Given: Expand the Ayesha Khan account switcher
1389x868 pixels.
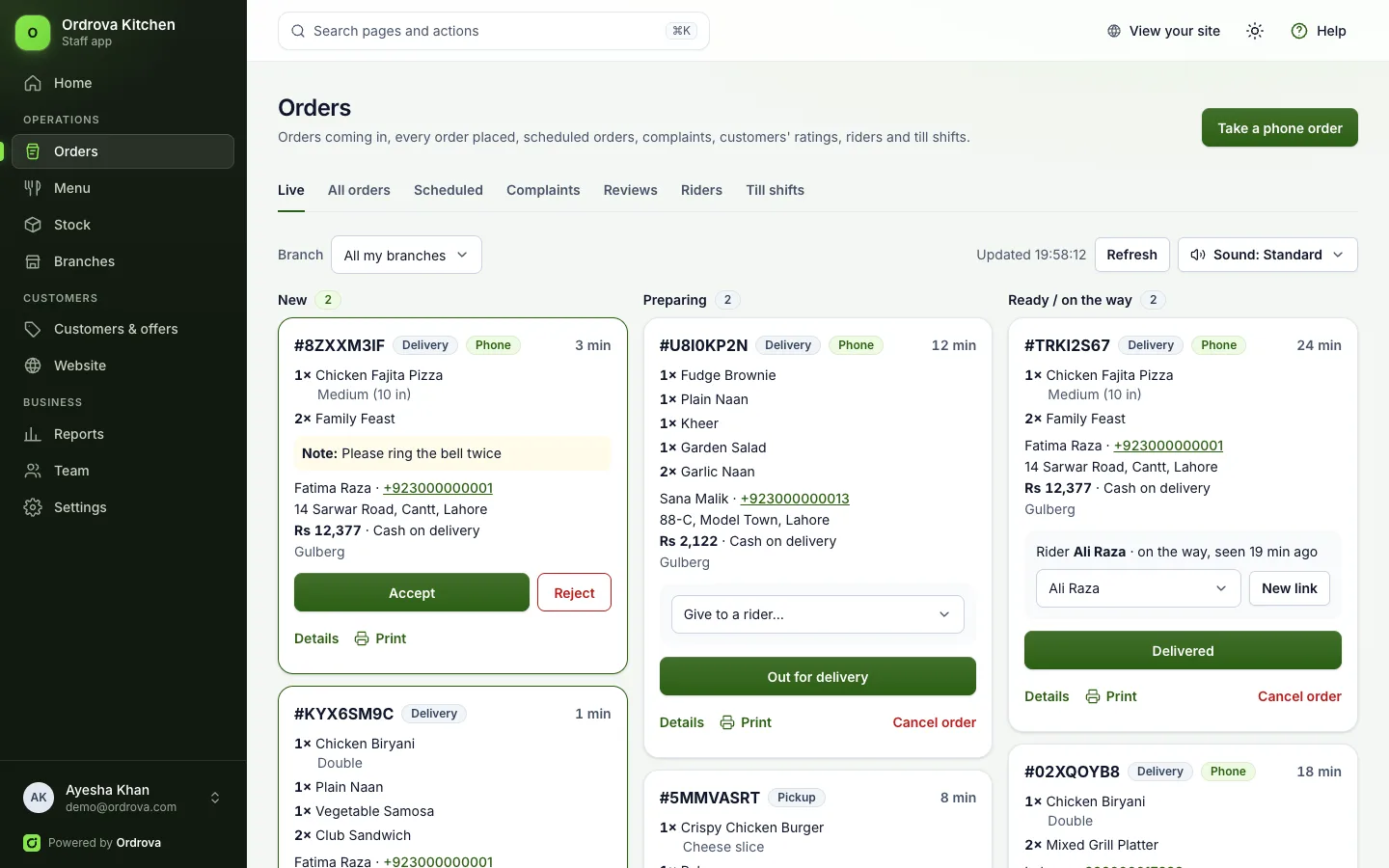Looking at the screenshot, I should [123, 798].
